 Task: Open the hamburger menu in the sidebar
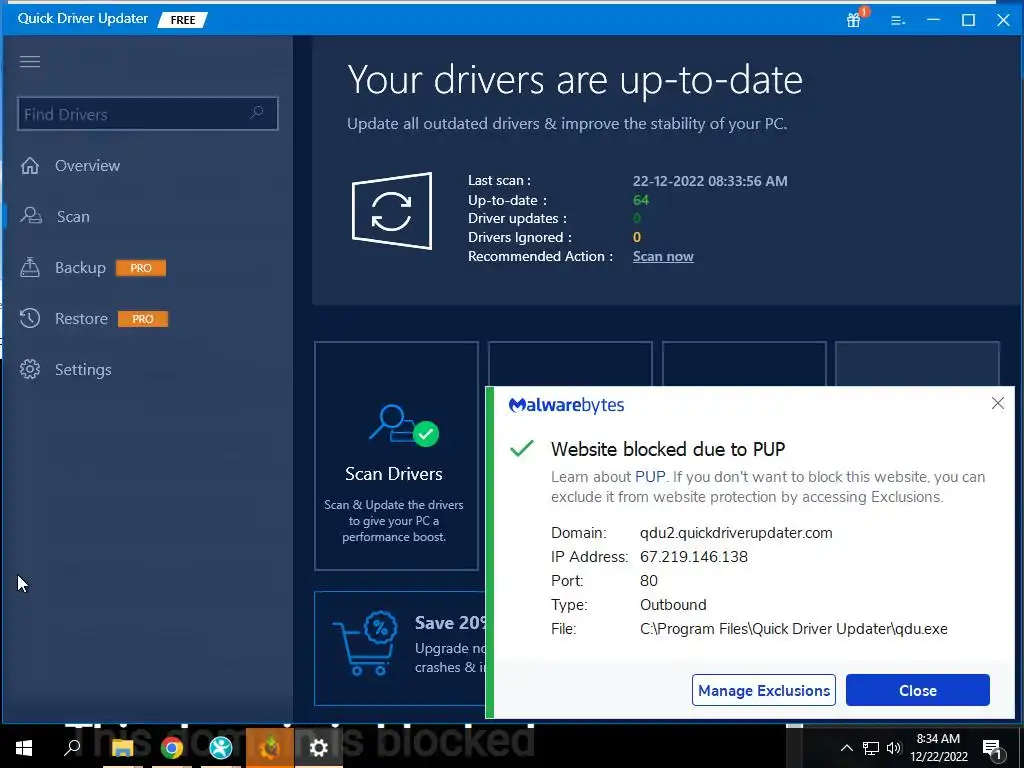(x=30, y=61)
